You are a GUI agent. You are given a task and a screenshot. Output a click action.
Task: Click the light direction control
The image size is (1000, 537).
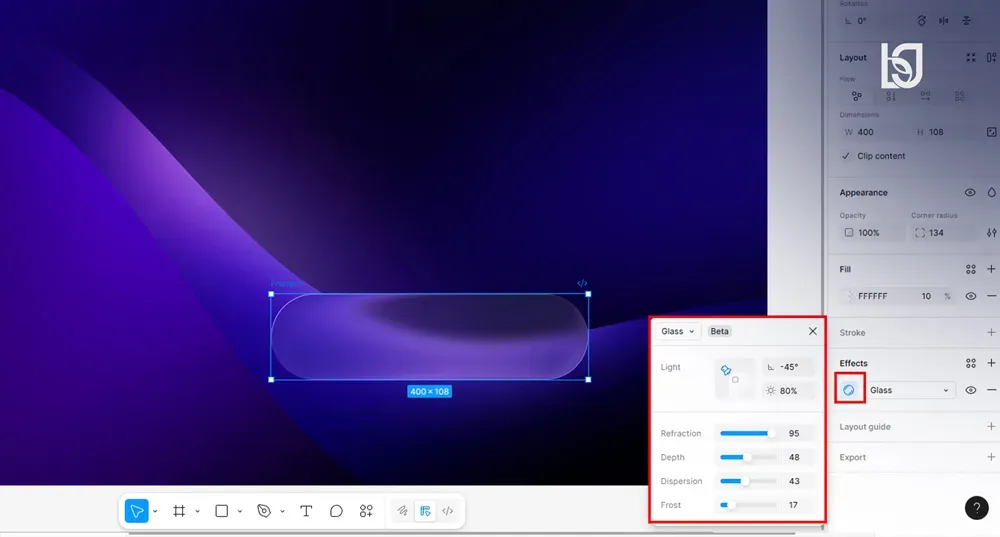point(735,379)
